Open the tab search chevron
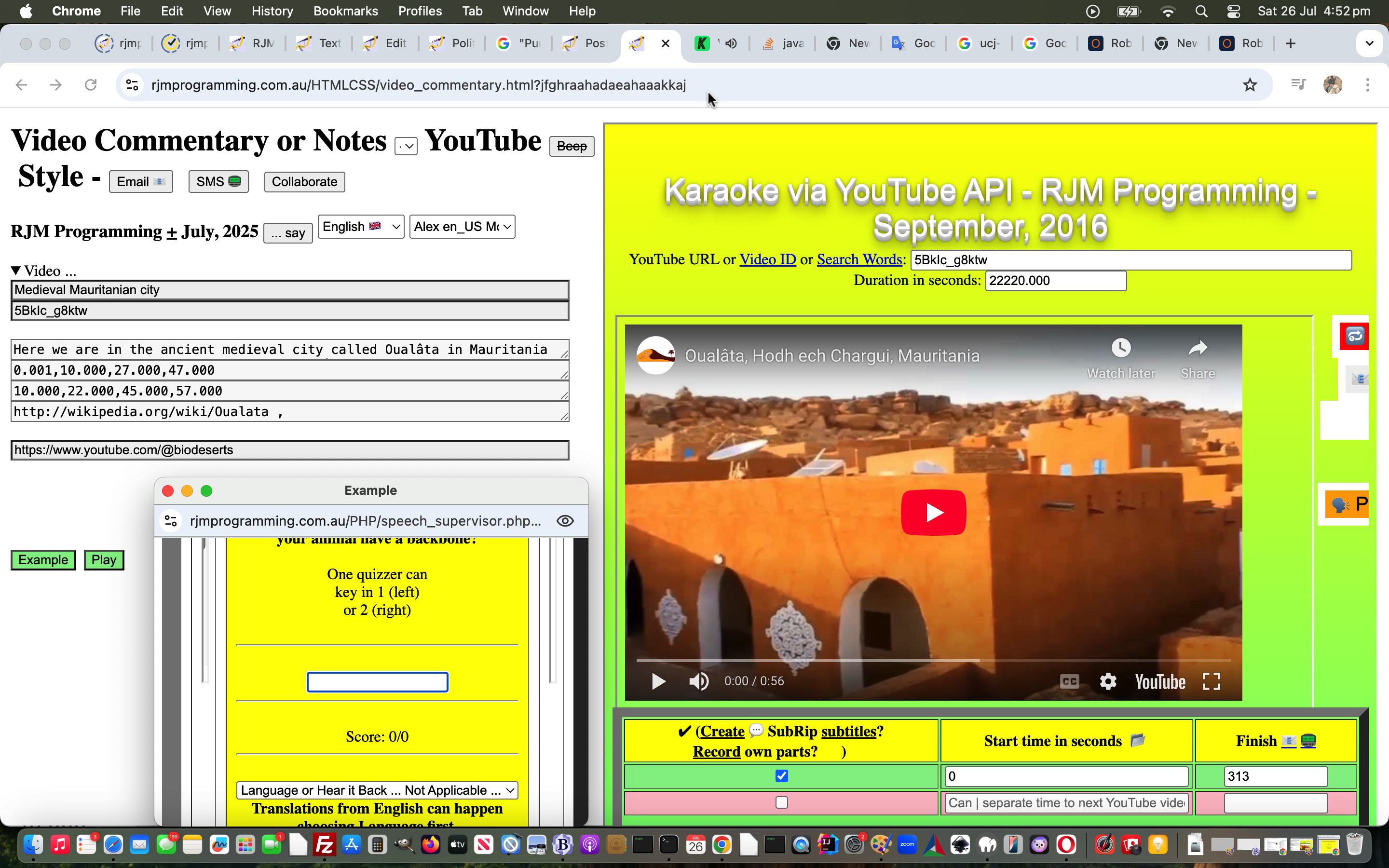Screen dimensions: 1389x868 [1369, 43]
